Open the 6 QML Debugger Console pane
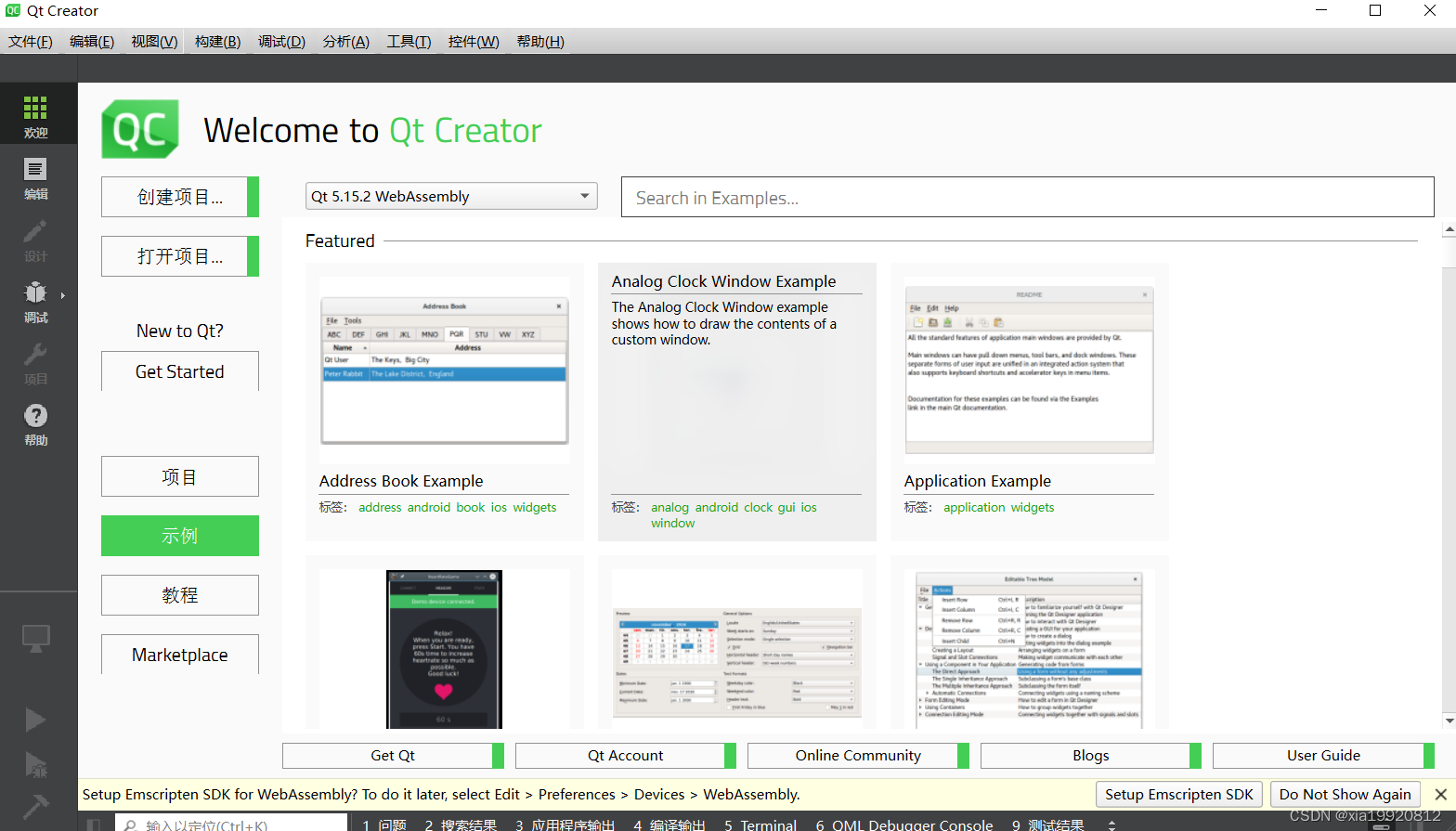Screen dimensions: 1456x831 [904, 825]
